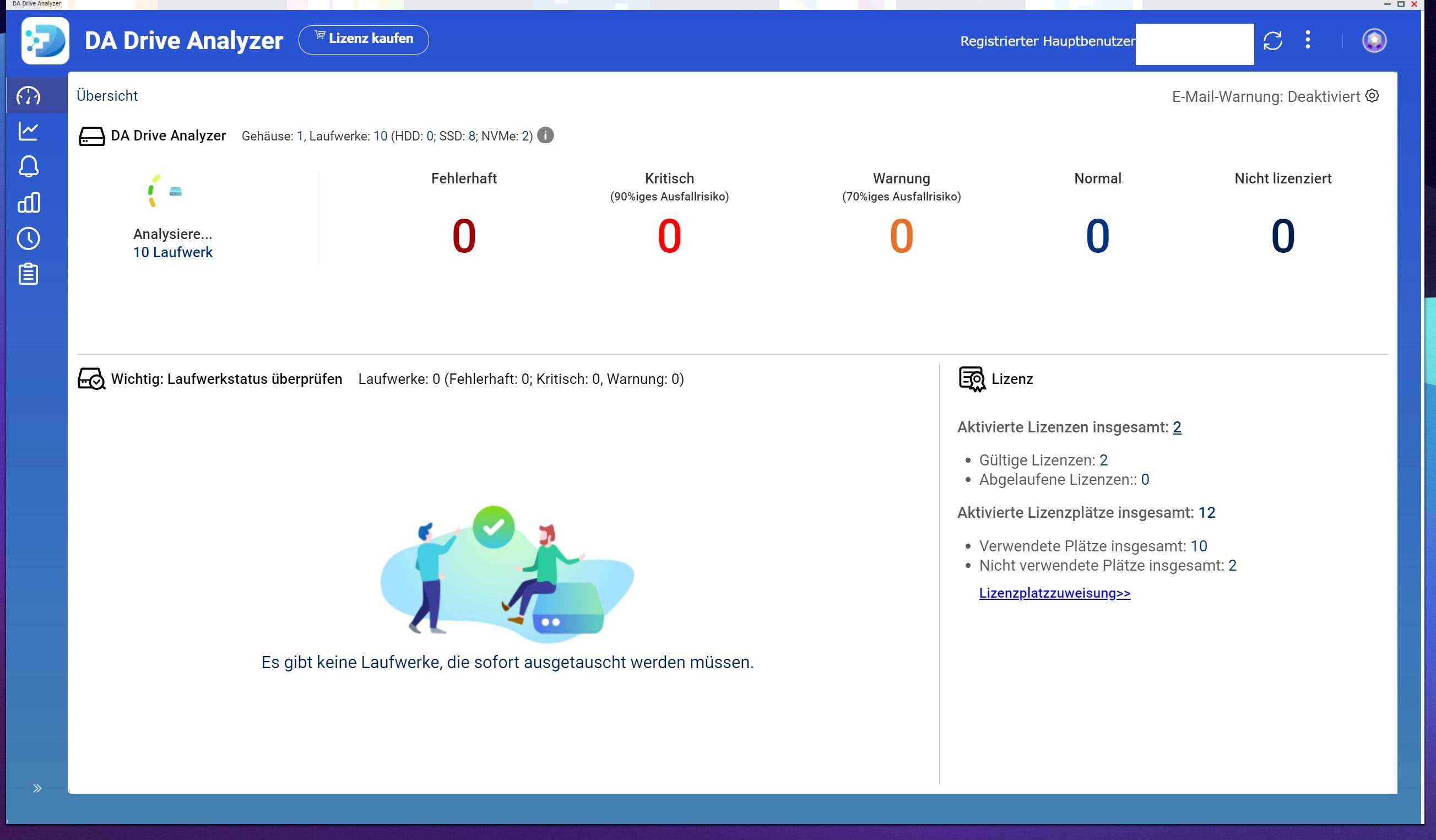Open the line chart sidebar icon
Image resolution: width=1436 pixels, height=840 pixels.
coord(29,131)
